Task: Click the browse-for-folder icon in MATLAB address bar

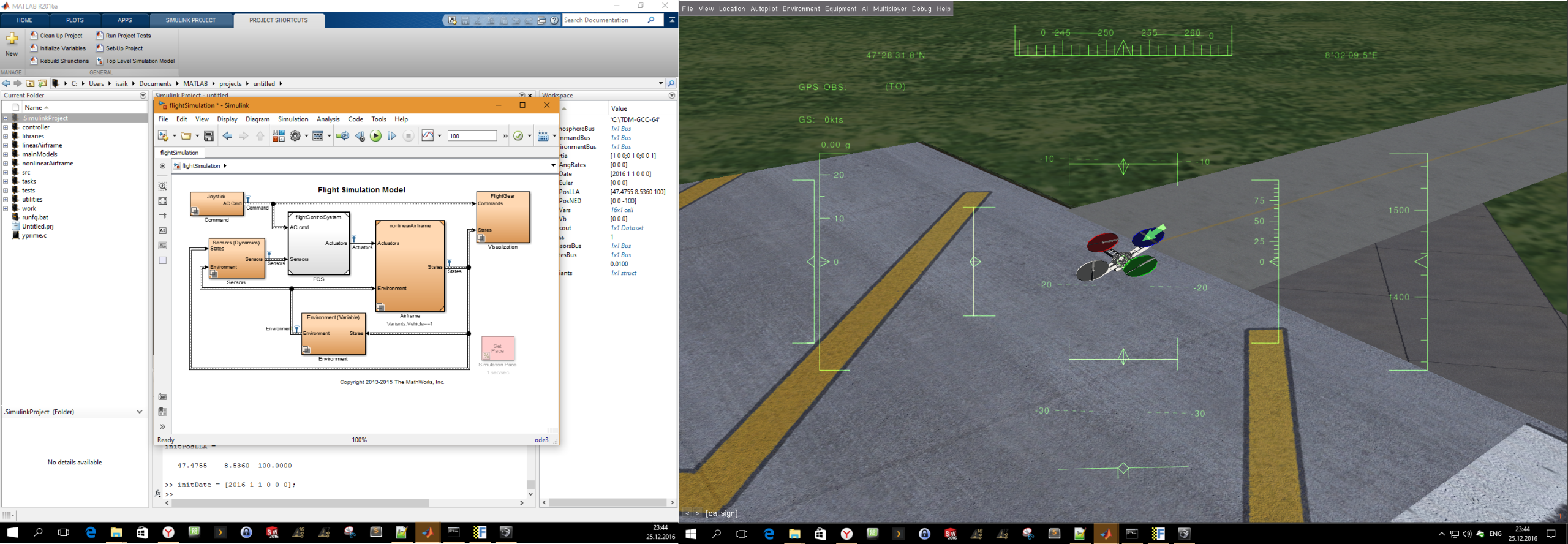Action: click(x=42, y=83)
